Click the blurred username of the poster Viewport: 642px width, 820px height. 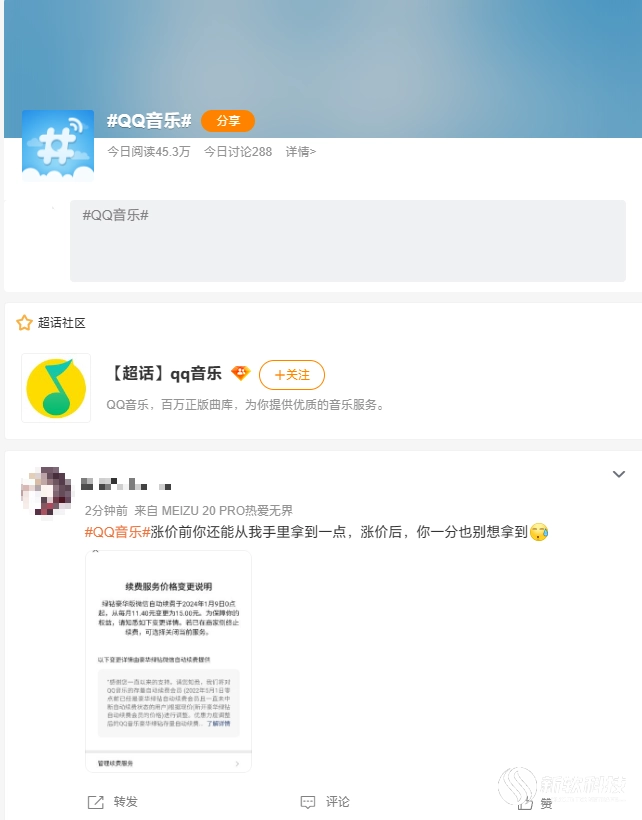click(x=126, y=484)
